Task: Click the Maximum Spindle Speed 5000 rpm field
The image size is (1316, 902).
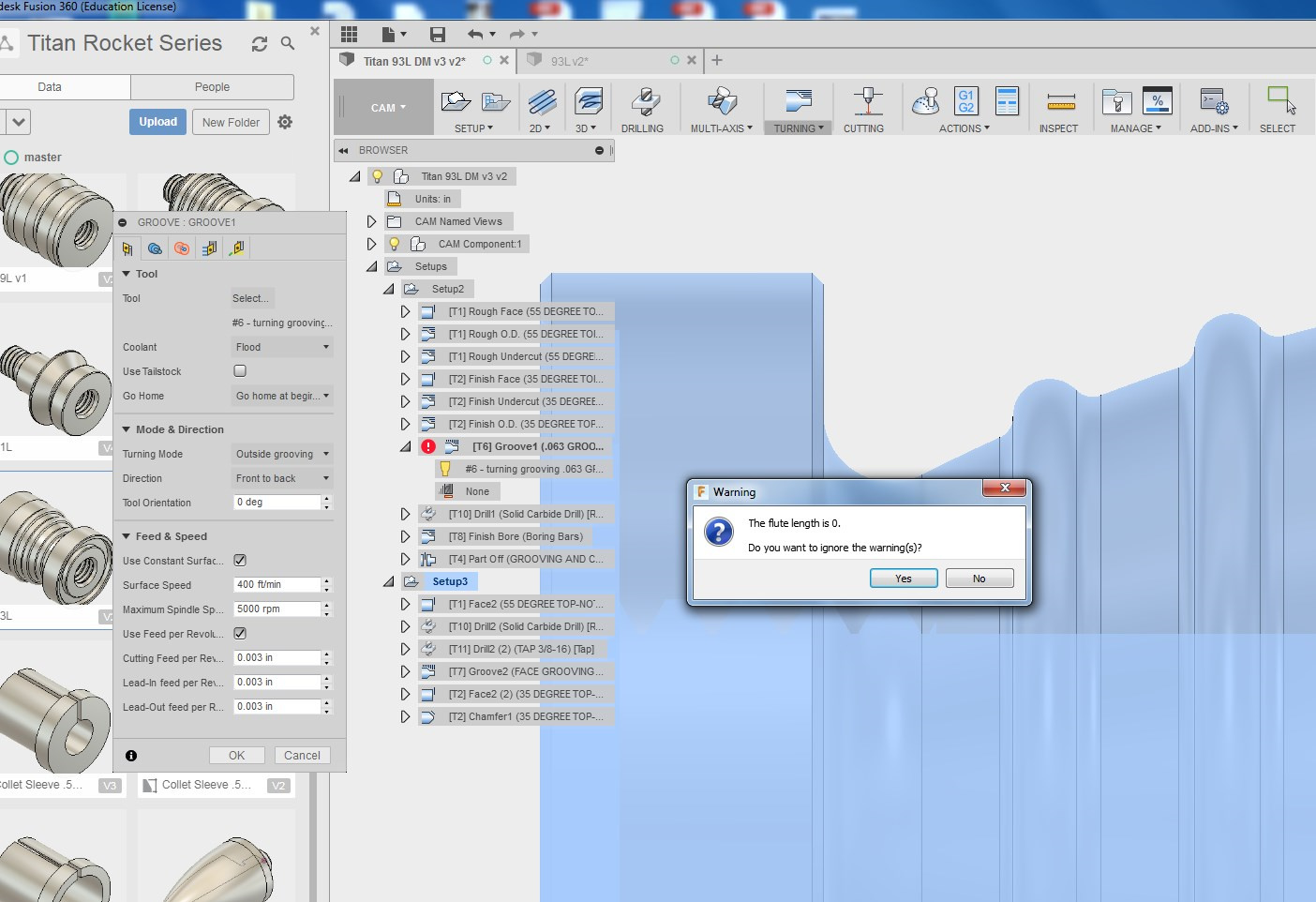Action: click(277, 609)
